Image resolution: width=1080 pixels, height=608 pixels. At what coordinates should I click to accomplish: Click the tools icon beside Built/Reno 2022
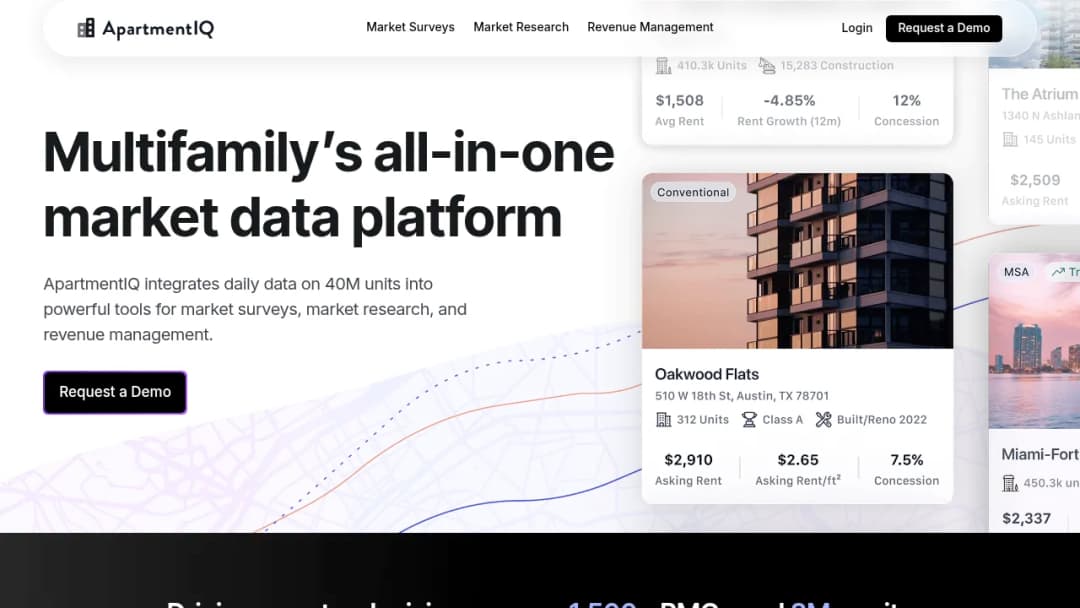point(823,419)
